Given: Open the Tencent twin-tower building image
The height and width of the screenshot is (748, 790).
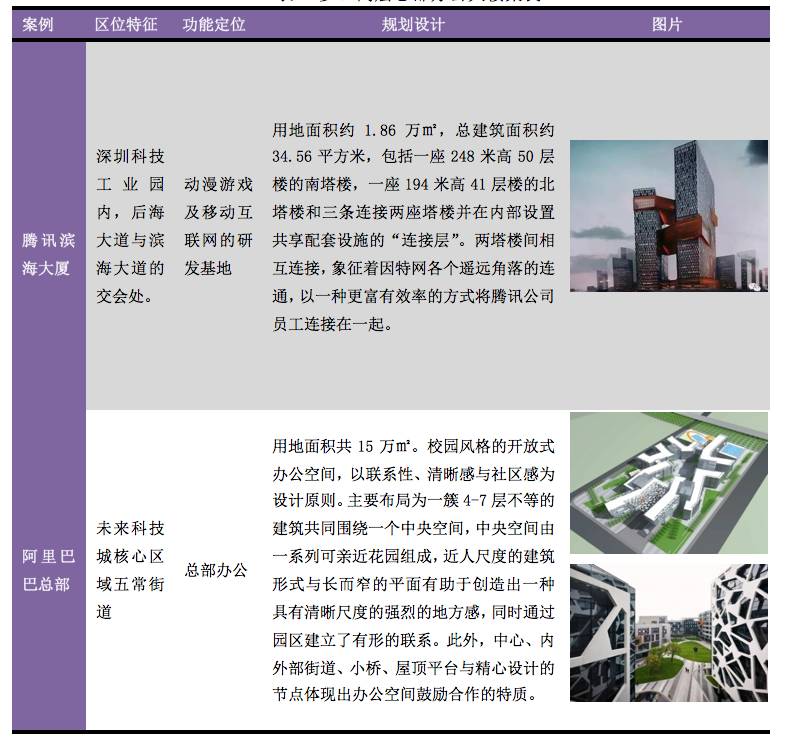Looking at the screenshot, I should point(669,216).
